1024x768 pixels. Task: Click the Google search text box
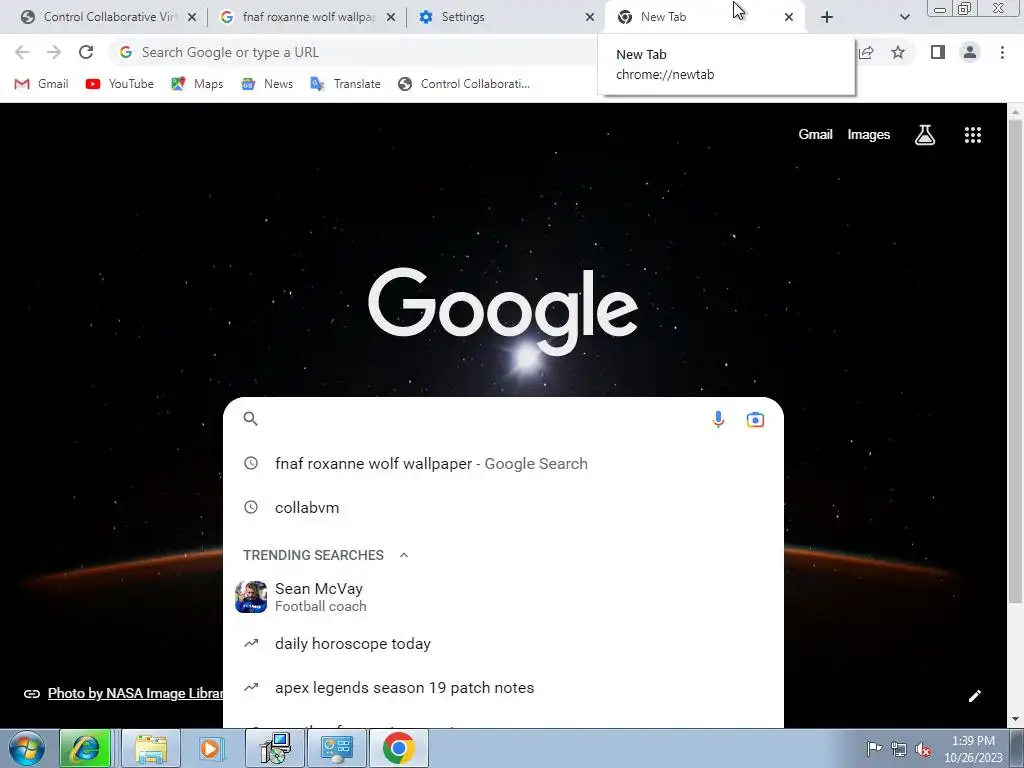(x=483, y=419)
